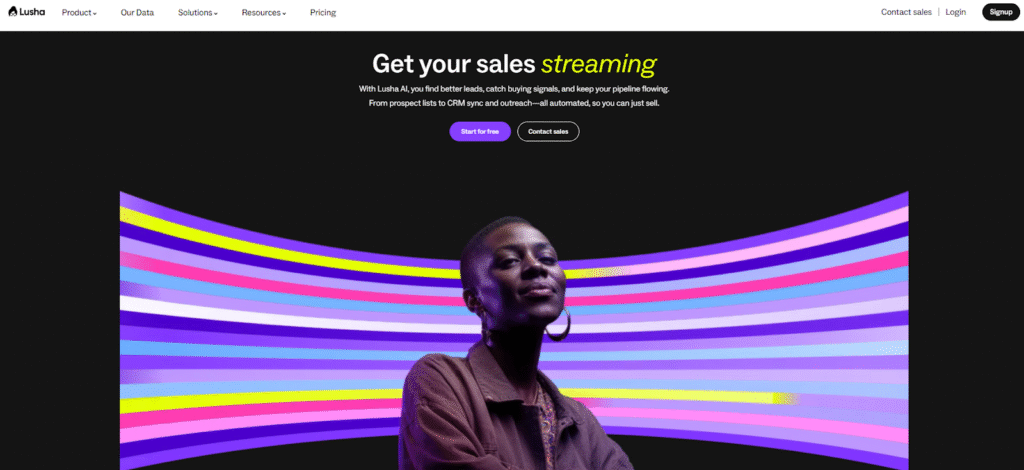Click the Lusha logo icon
Screen dimensions: 1024x470
[x=12, y=11]
